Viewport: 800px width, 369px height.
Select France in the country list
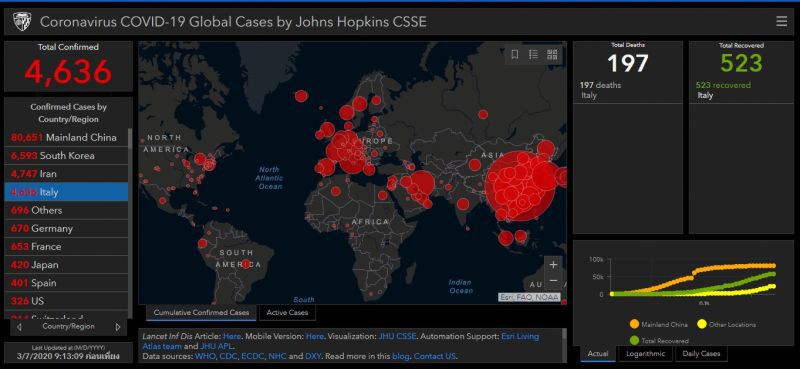(x=66, y=247)
